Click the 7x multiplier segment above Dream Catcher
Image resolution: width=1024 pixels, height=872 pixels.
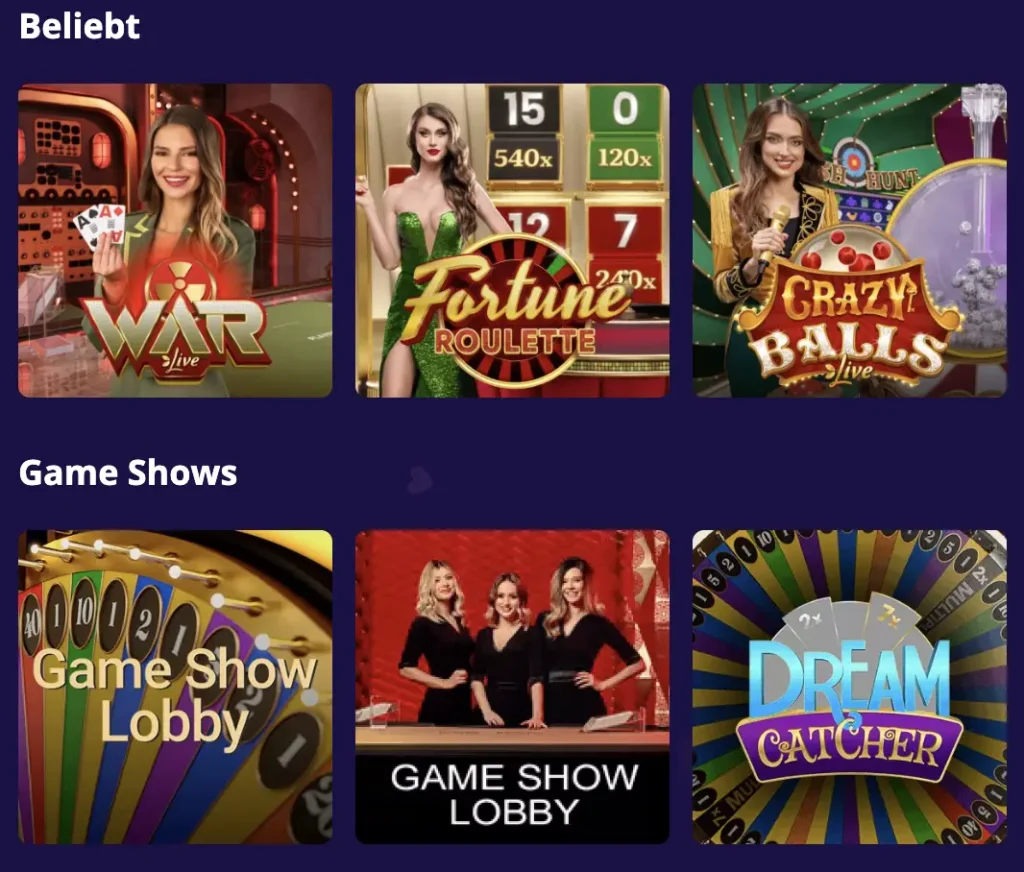[x=888, y=619]
